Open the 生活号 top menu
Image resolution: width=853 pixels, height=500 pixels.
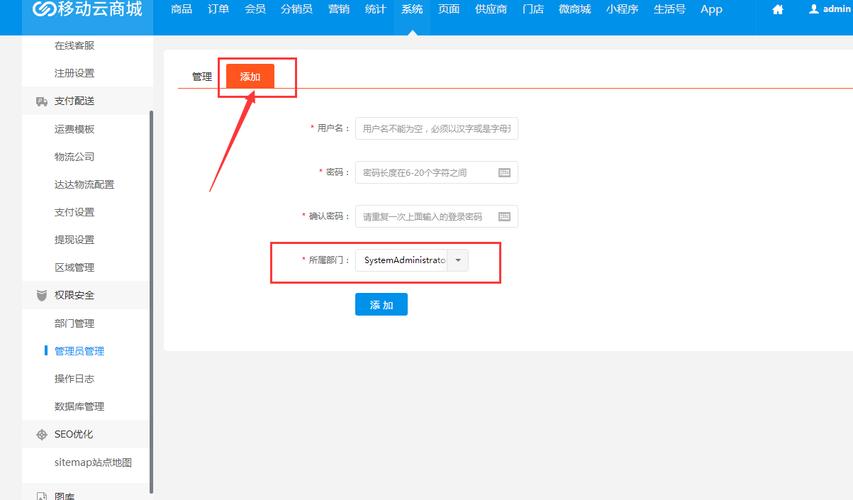(x=669, y=9)
